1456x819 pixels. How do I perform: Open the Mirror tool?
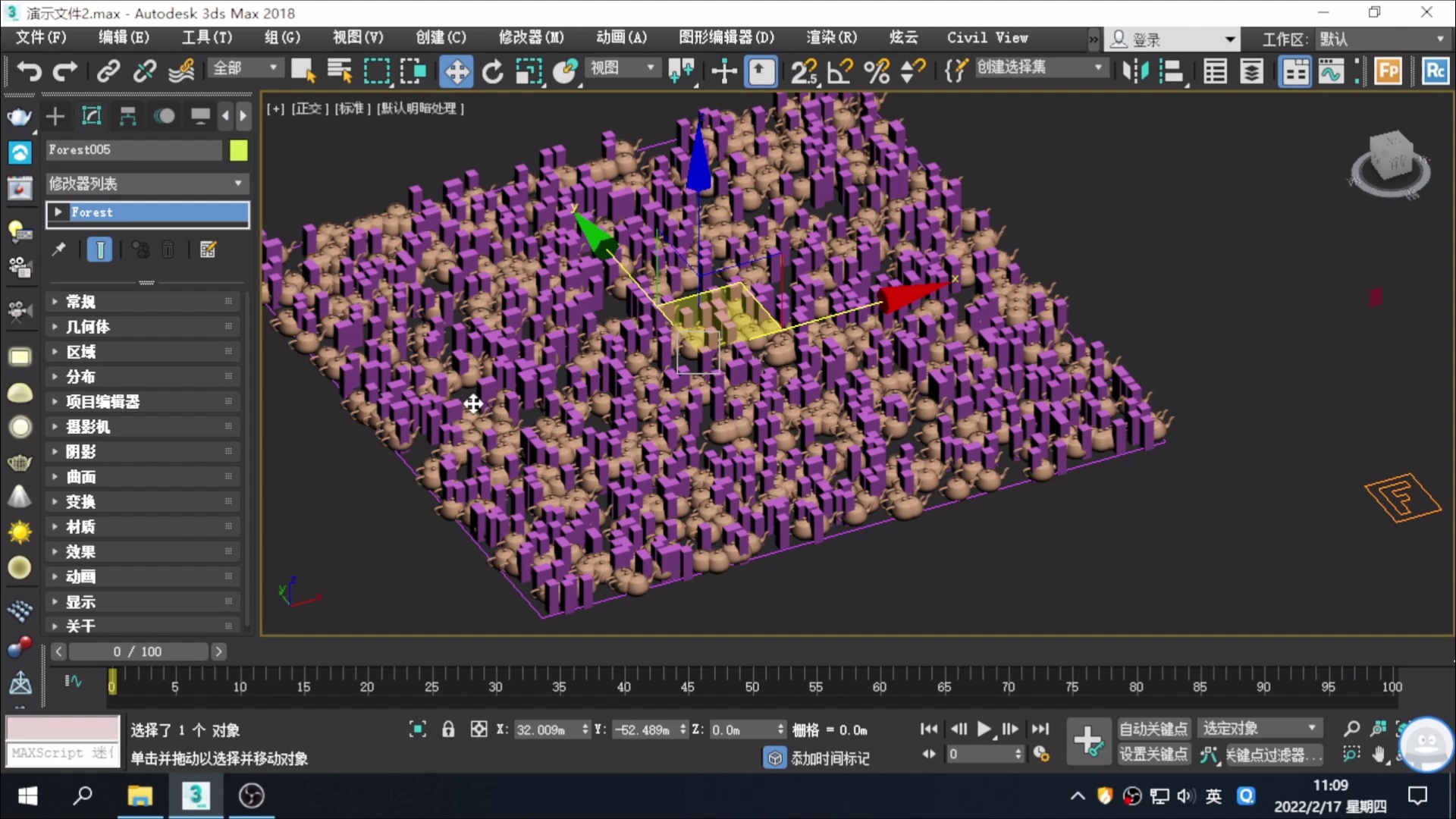click(1134, 71)
